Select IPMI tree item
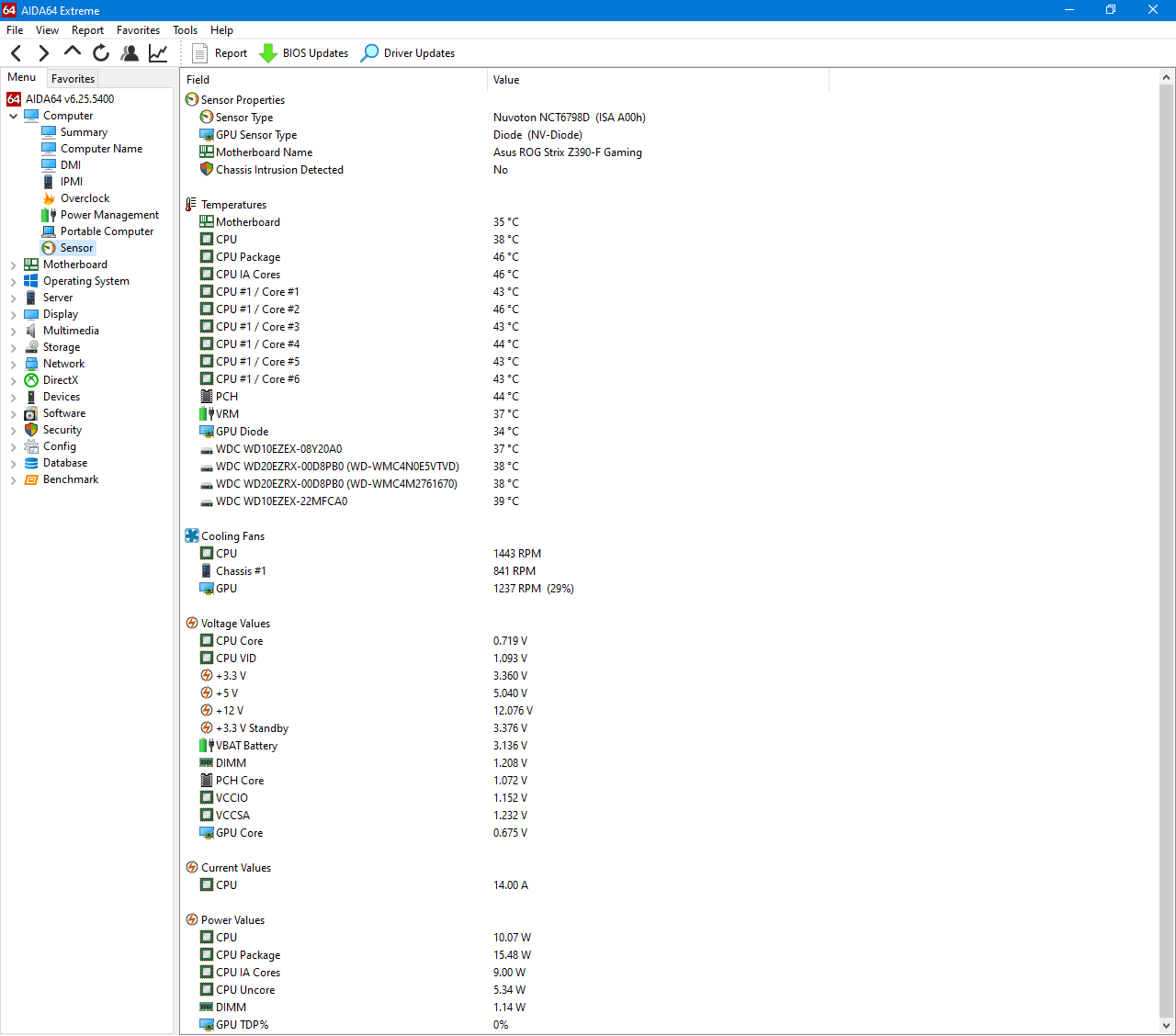The height and width of the screenshot is (1036, 1176). tap(72, 182)
